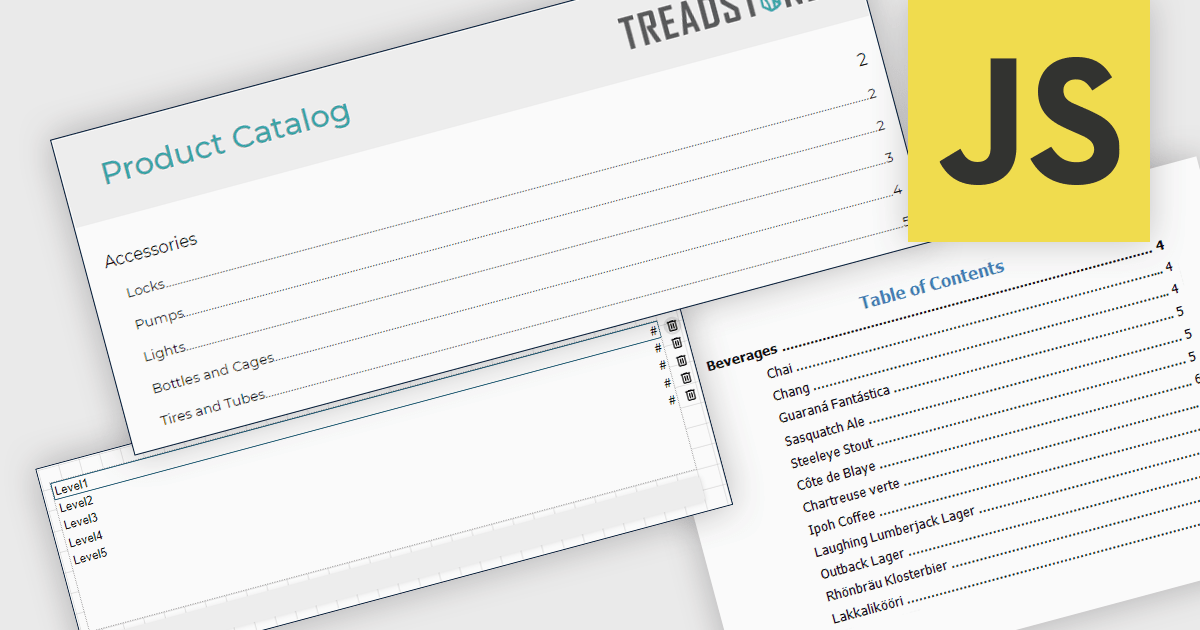Select the Level2 item
The image size is (1200, 630).
point(75,504)
